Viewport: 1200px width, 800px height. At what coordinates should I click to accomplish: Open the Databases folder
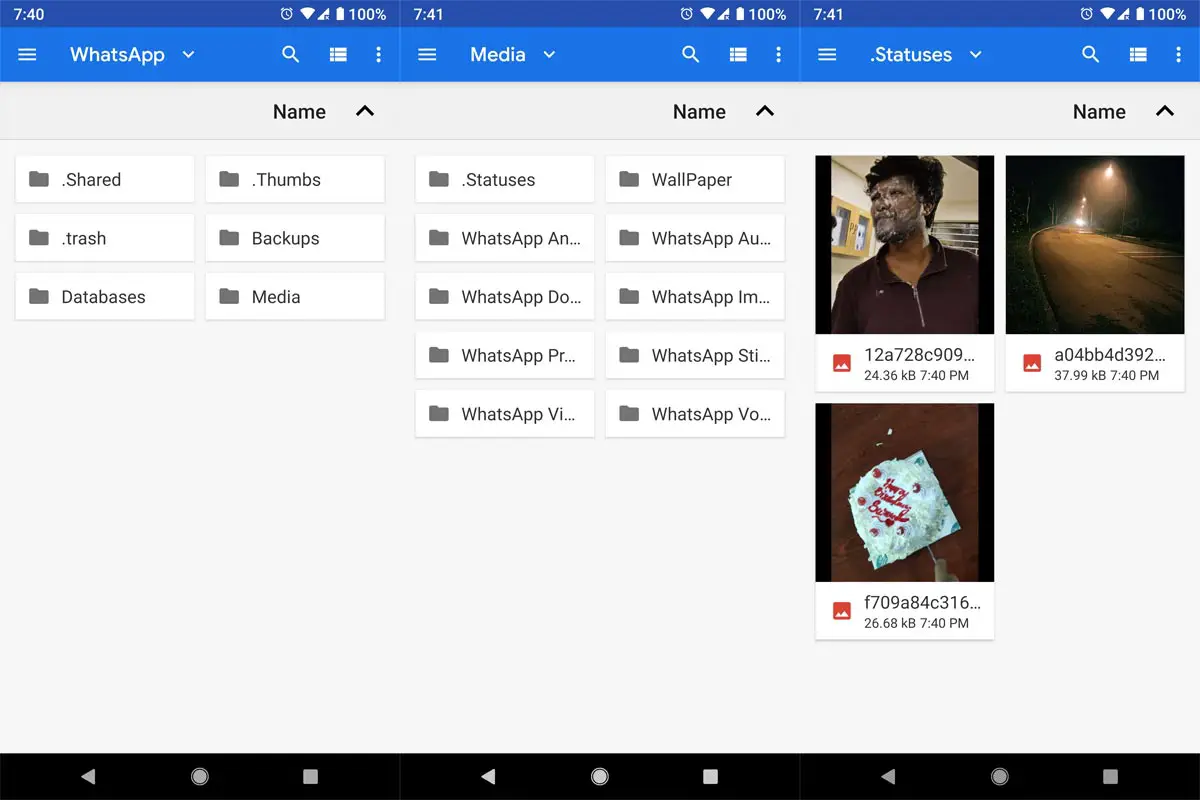pyautogui.click(x=105, y=297)
